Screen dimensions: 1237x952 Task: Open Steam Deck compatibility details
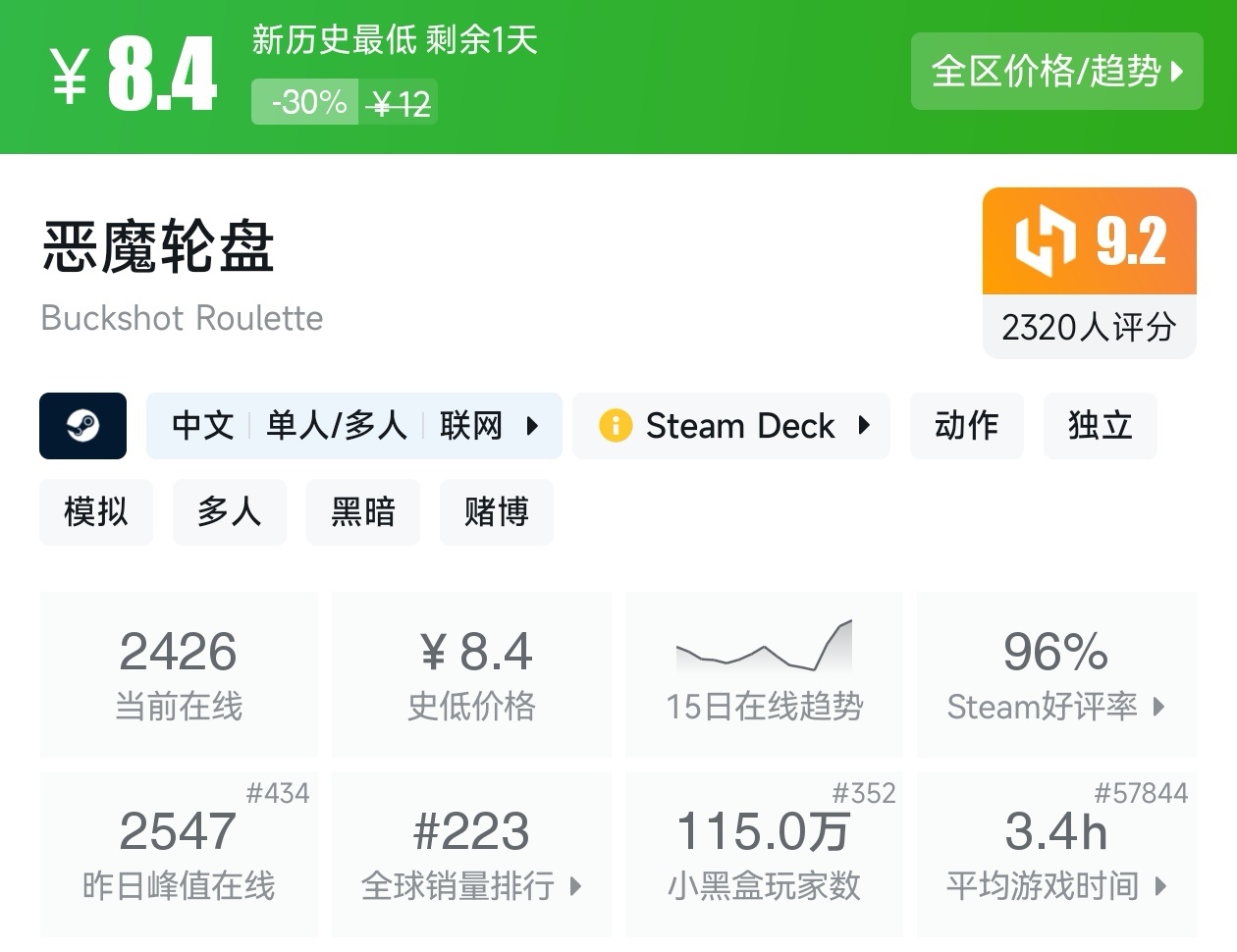click(731, 426)
